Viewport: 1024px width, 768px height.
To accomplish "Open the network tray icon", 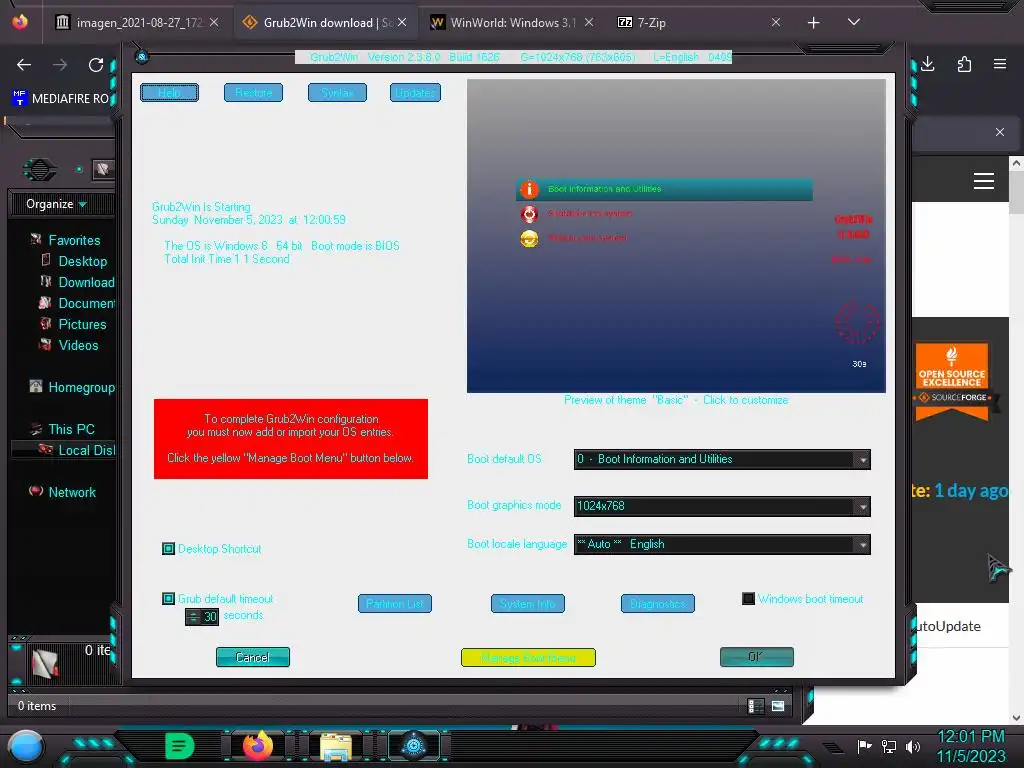I will pos(889,746).
